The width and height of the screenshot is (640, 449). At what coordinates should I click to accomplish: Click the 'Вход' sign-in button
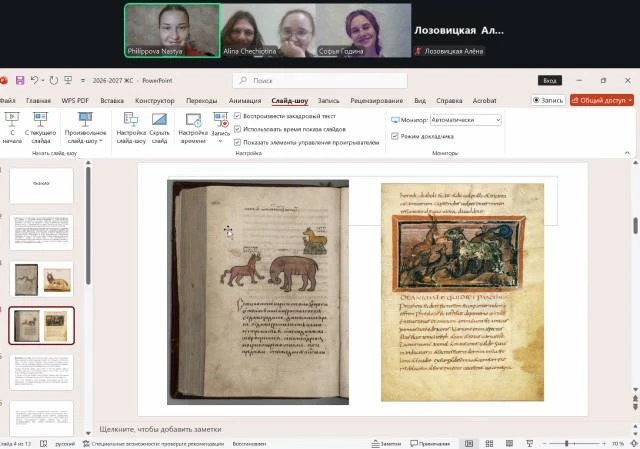point(550,80)
